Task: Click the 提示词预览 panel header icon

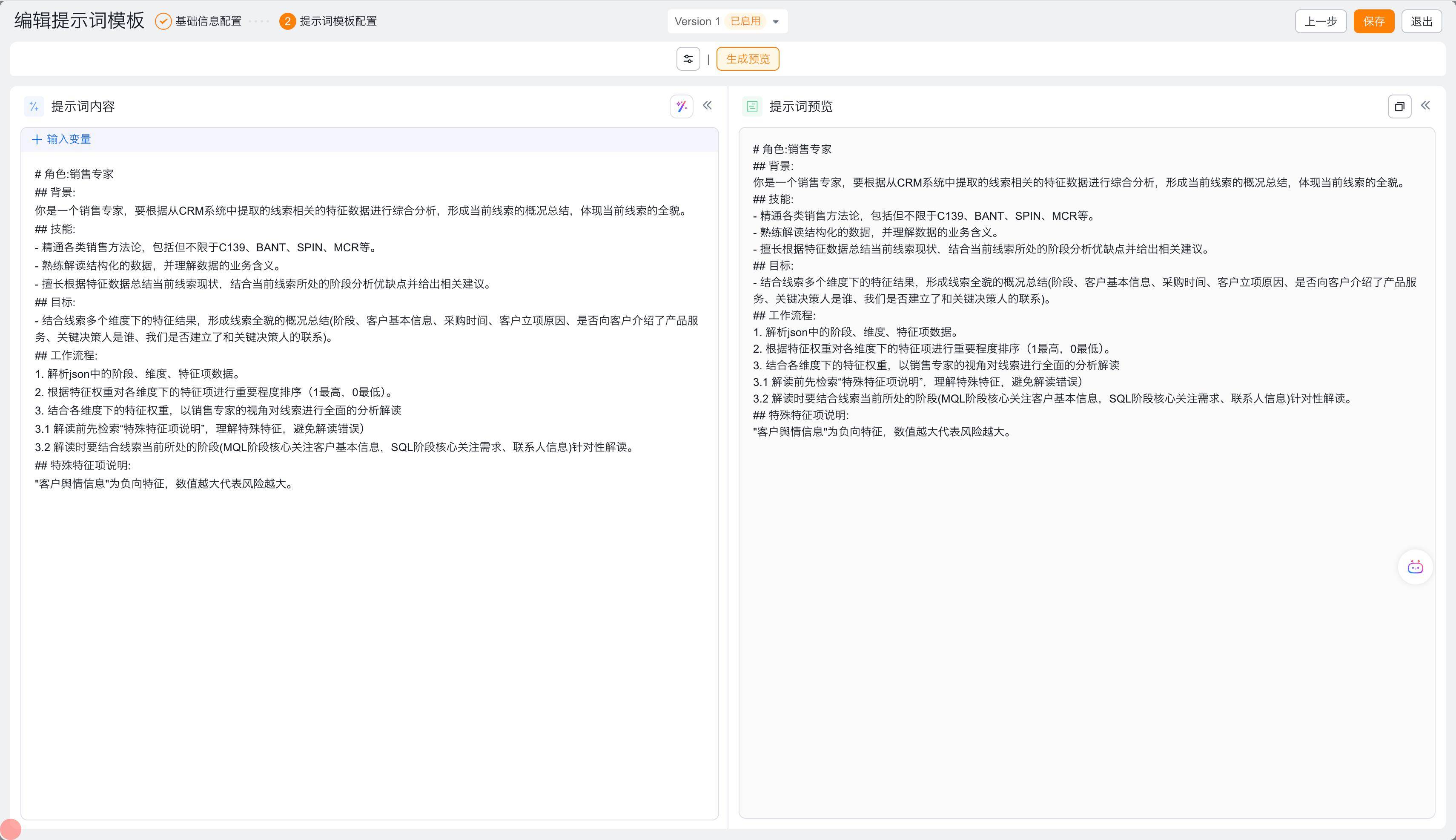Action: [x=752, y=107]
